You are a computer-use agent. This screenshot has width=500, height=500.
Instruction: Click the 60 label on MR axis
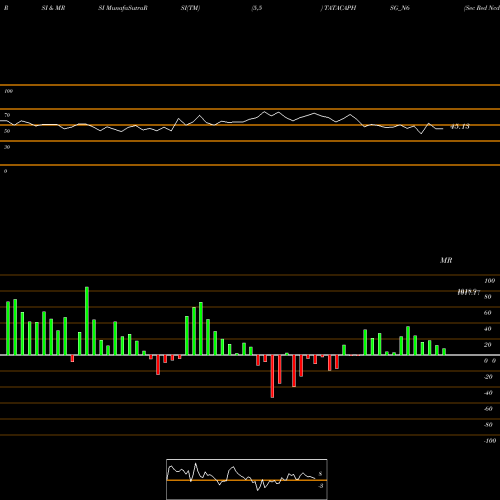[x=488, y=313]
